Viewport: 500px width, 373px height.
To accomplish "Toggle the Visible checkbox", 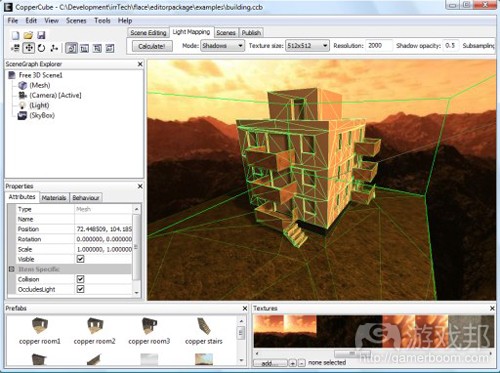I will (80, 259).
